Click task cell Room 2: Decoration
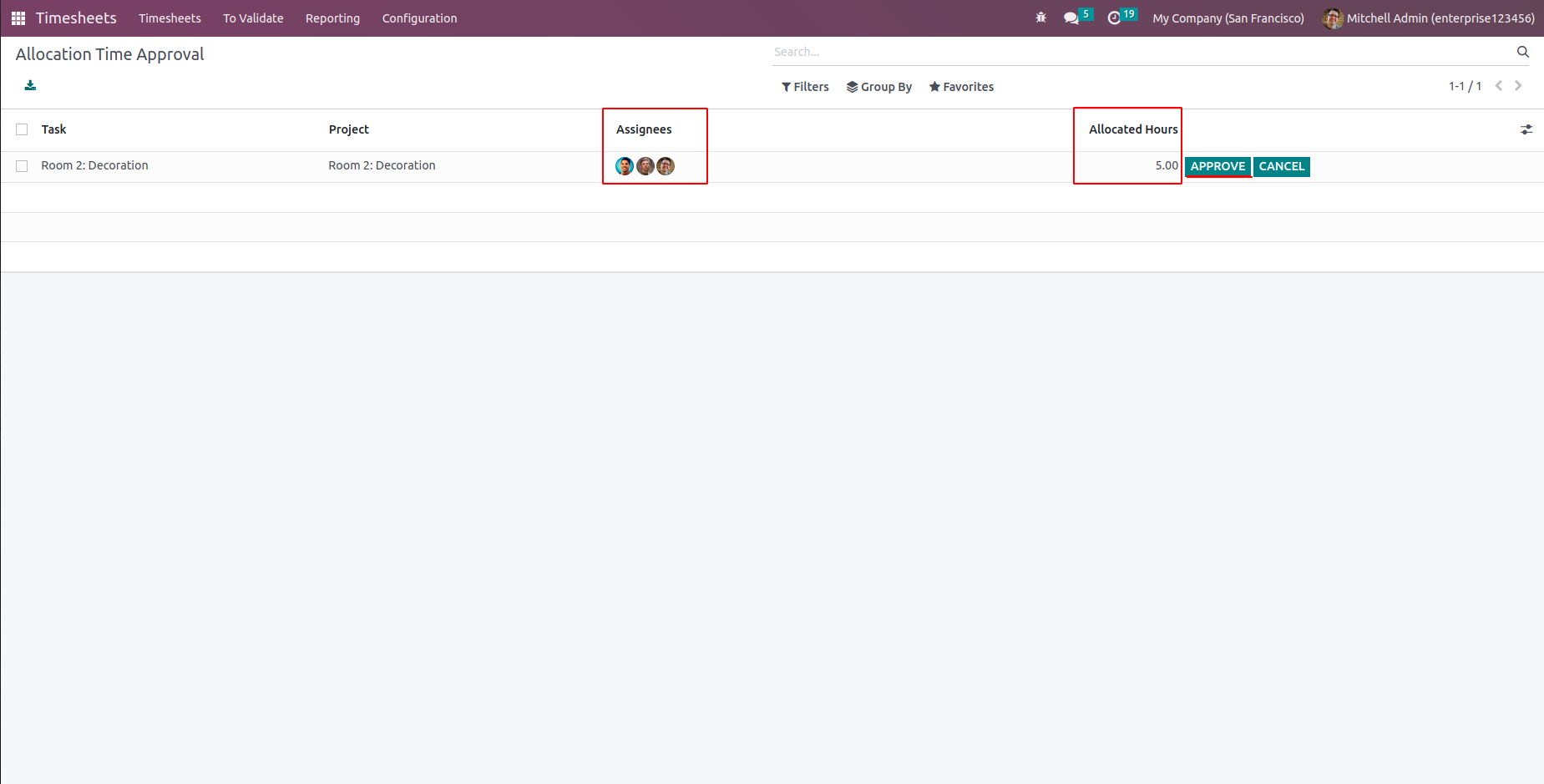This screenshot has width=1544, height=784. coord(94,165)
